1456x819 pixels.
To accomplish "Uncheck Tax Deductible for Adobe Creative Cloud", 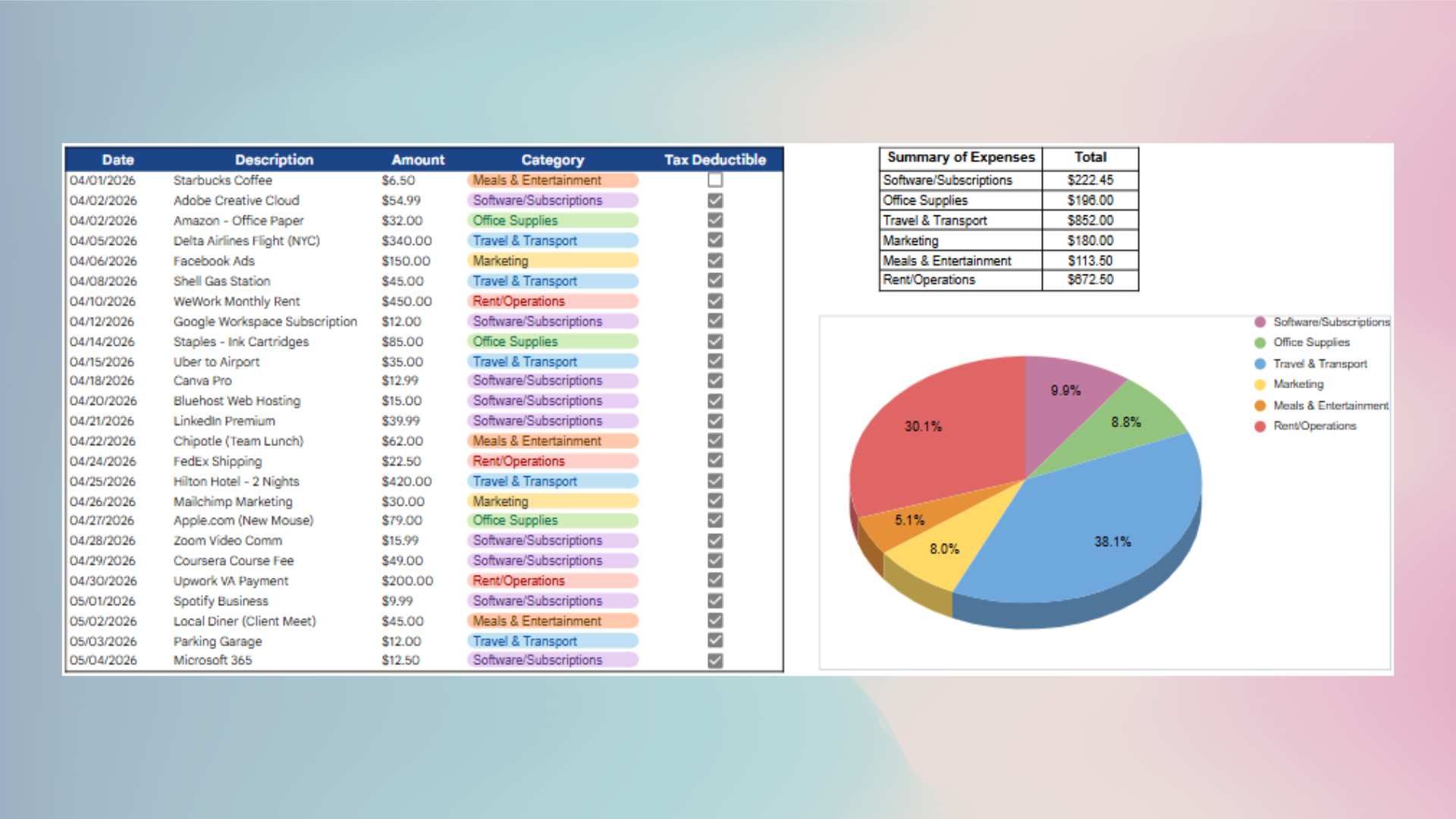I will (715, 200).
